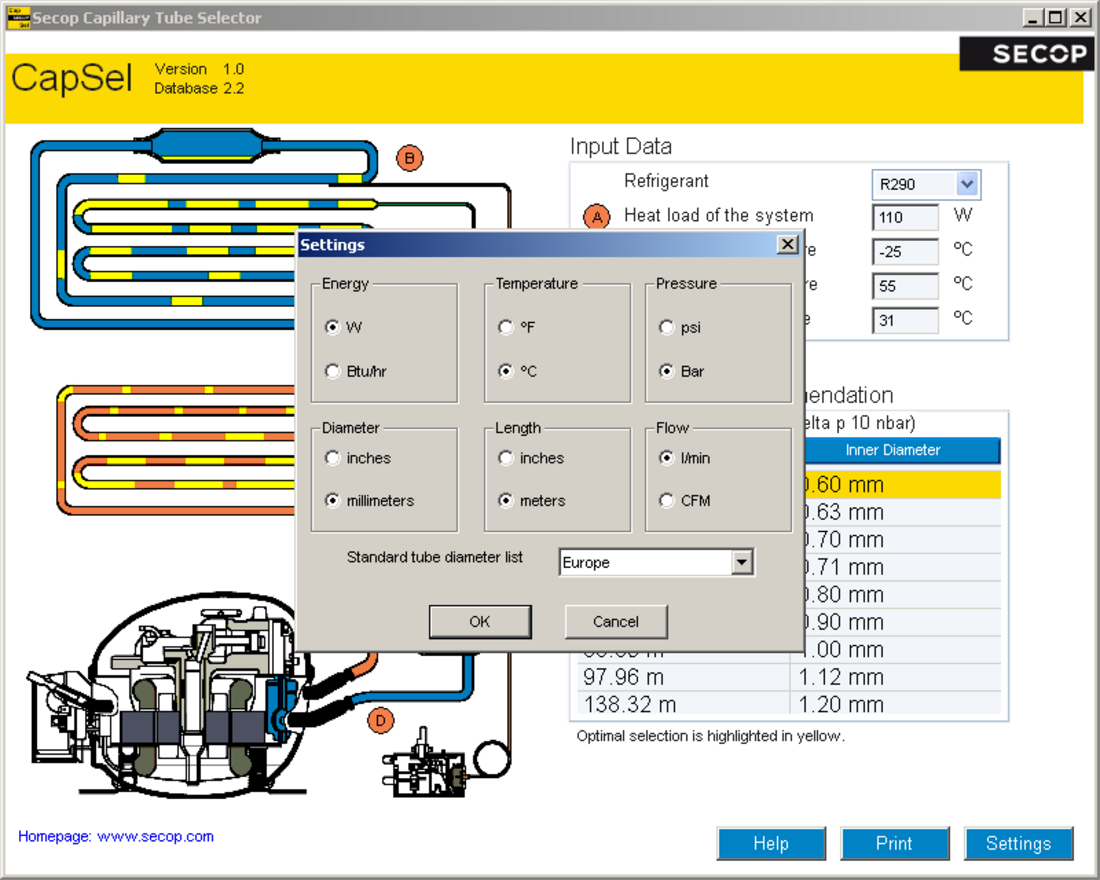1100x880 pixels.
Task: Select the .71 mm diameter row
Action: (x=901, y=567)
